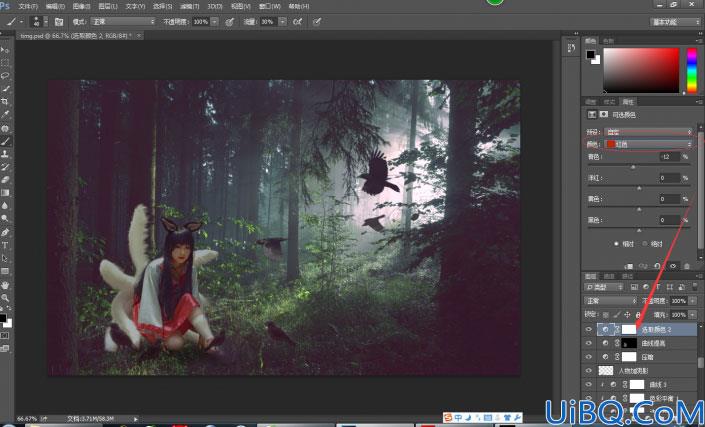Select the Blur tool

tap(5, 205)
